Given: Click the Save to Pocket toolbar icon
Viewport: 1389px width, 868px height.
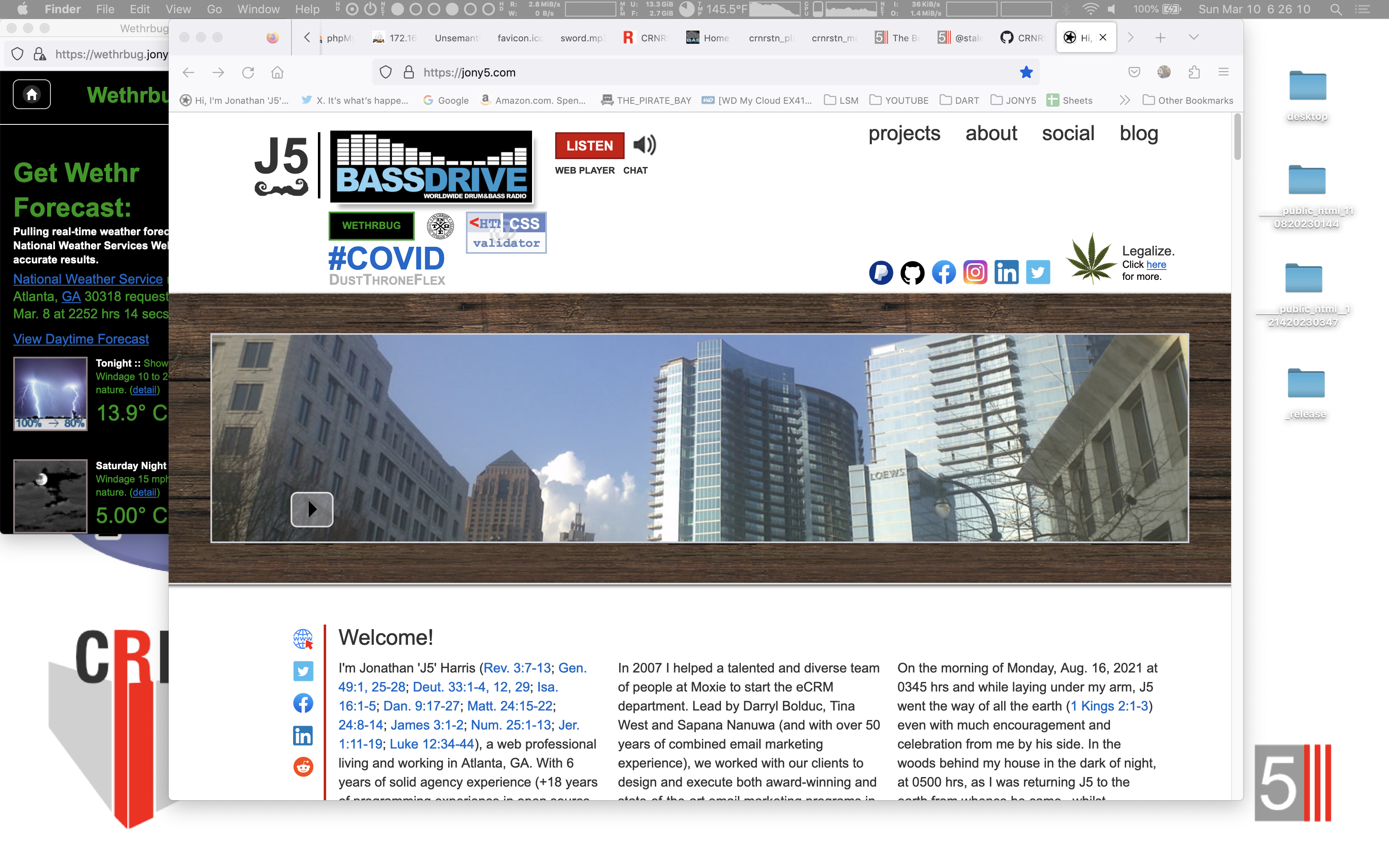Looking at the screenshot, I should click(1134, 72).
